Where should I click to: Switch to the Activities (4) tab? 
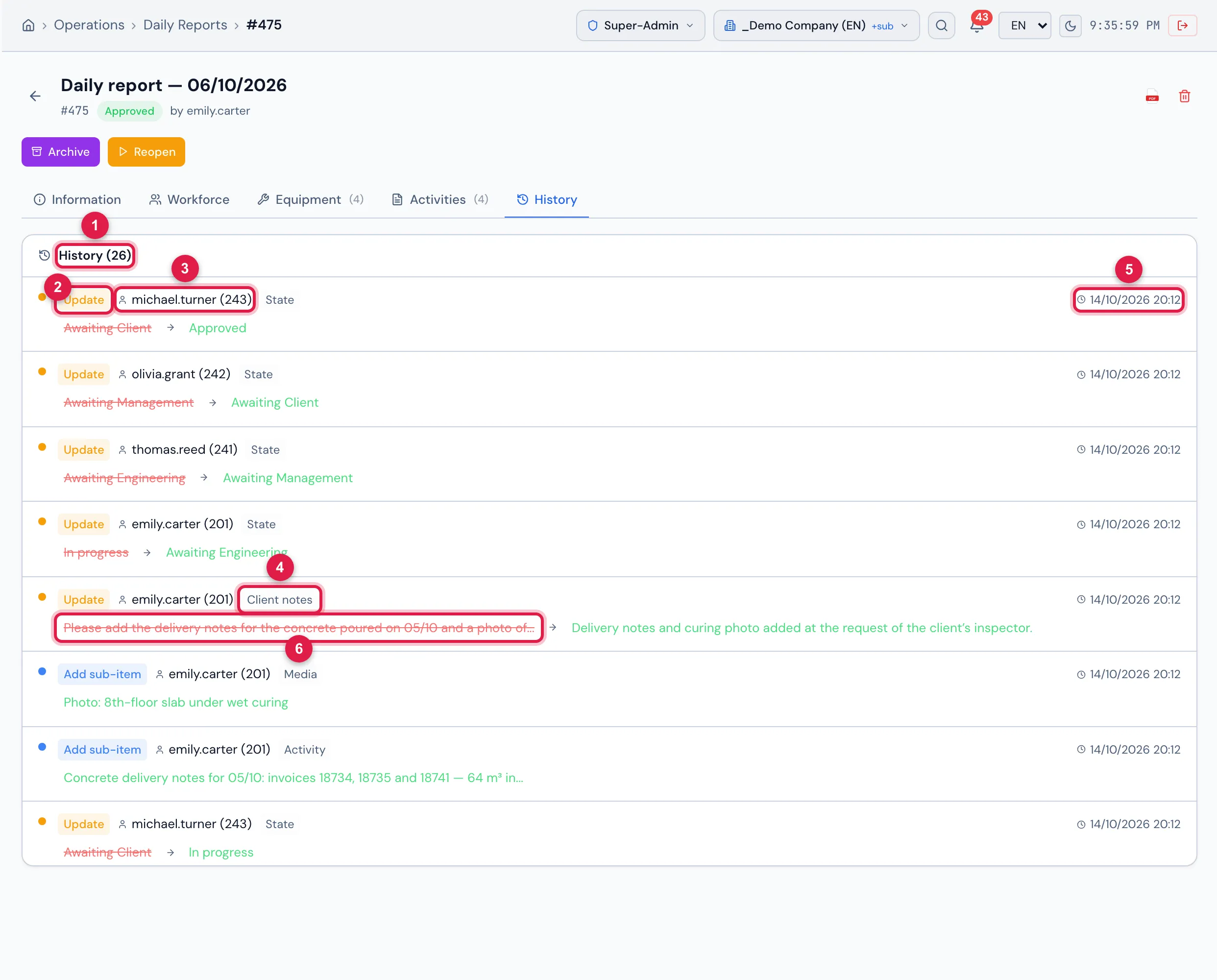pos(440,199)
